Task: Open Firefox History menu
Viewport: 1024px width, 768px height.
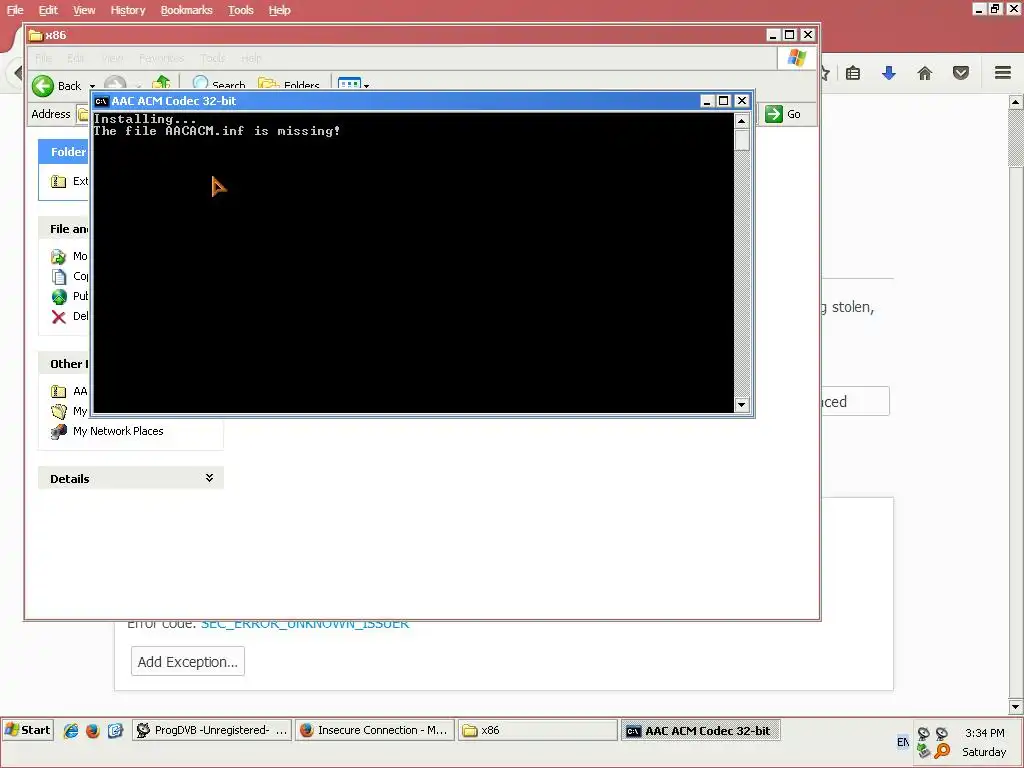Action: pyautogui.click(x=127, y=10)
